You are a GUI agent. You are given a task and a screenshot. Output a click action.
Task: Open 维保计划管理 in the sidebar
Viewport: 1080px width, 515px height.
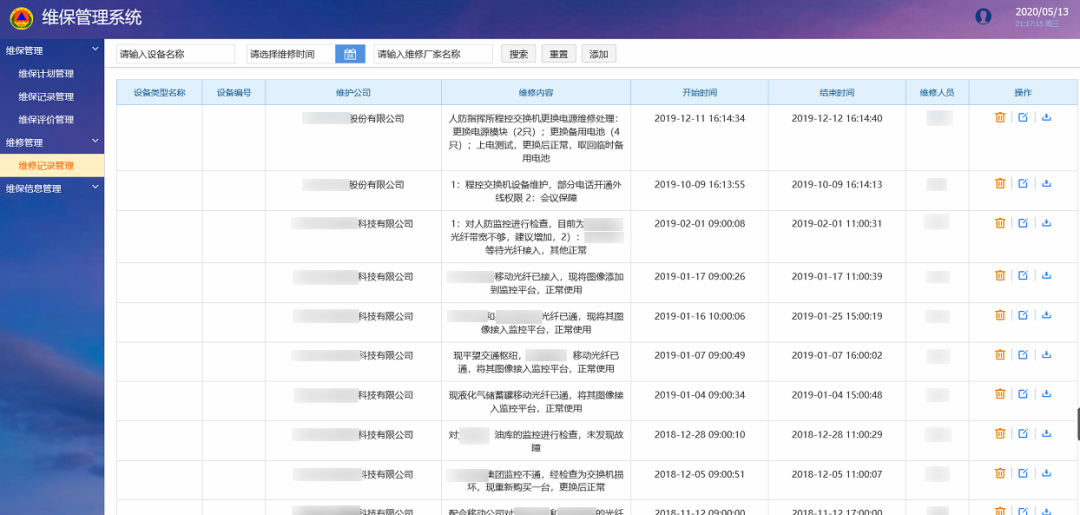(46, 74)
